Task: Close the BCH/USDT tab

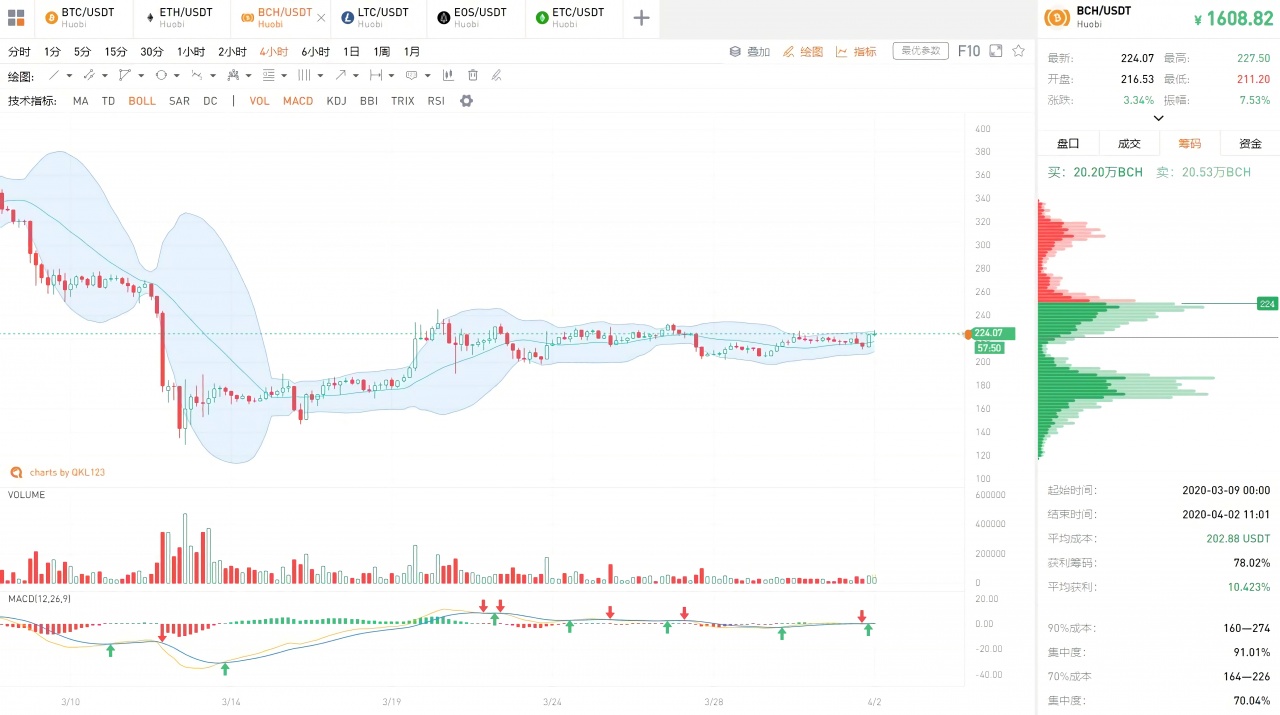Action: tap(322, 18)
